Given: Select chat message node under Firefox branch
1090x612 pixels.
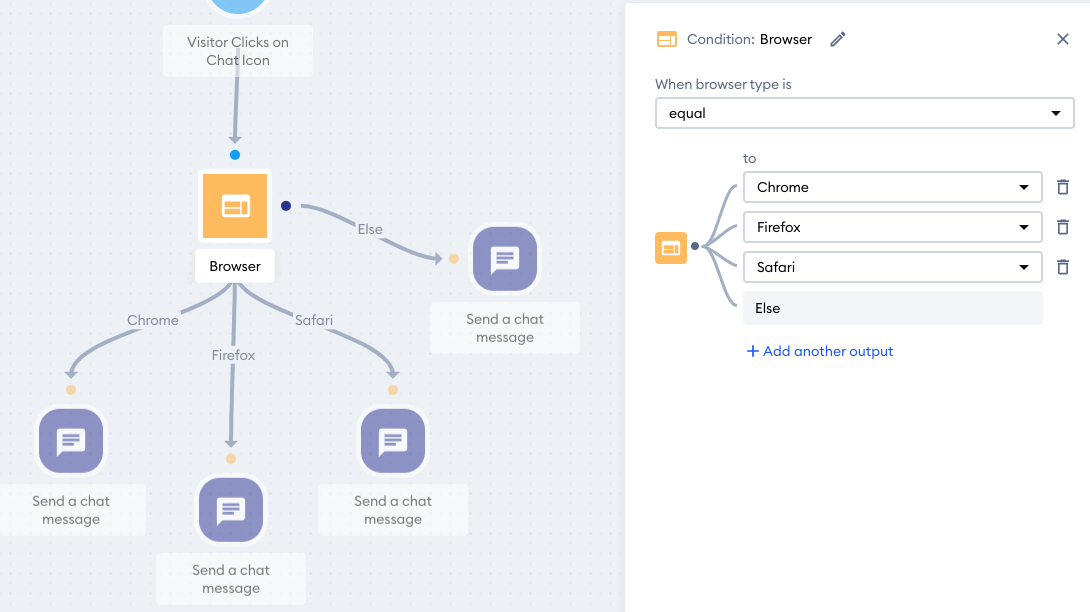Looking at the screenshot, I should click(231, 510).
